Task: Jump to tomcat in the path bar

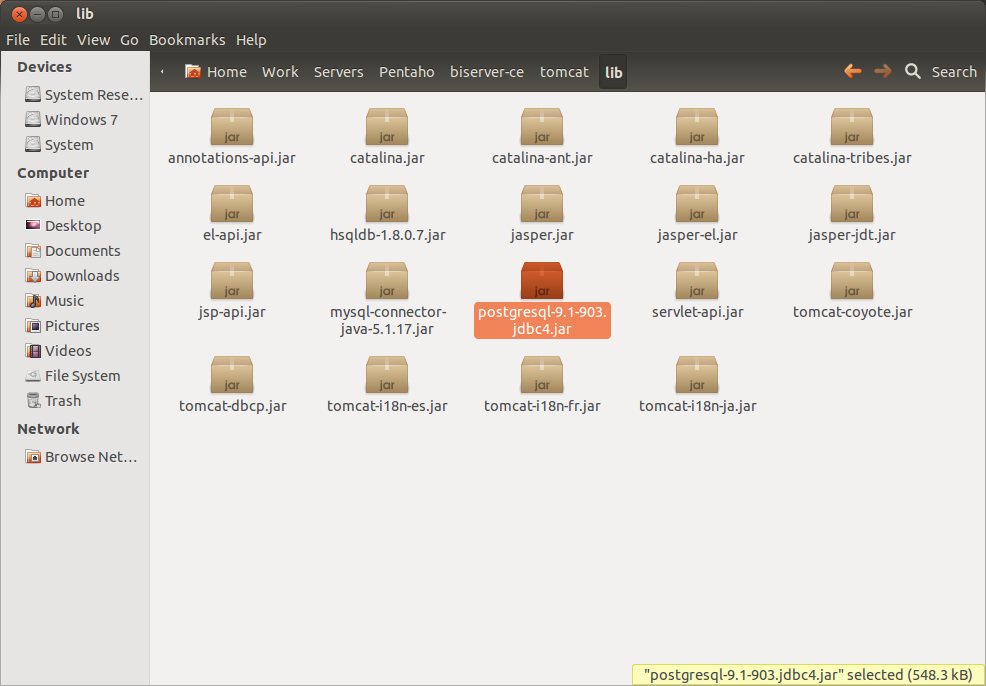Action: 564,72
